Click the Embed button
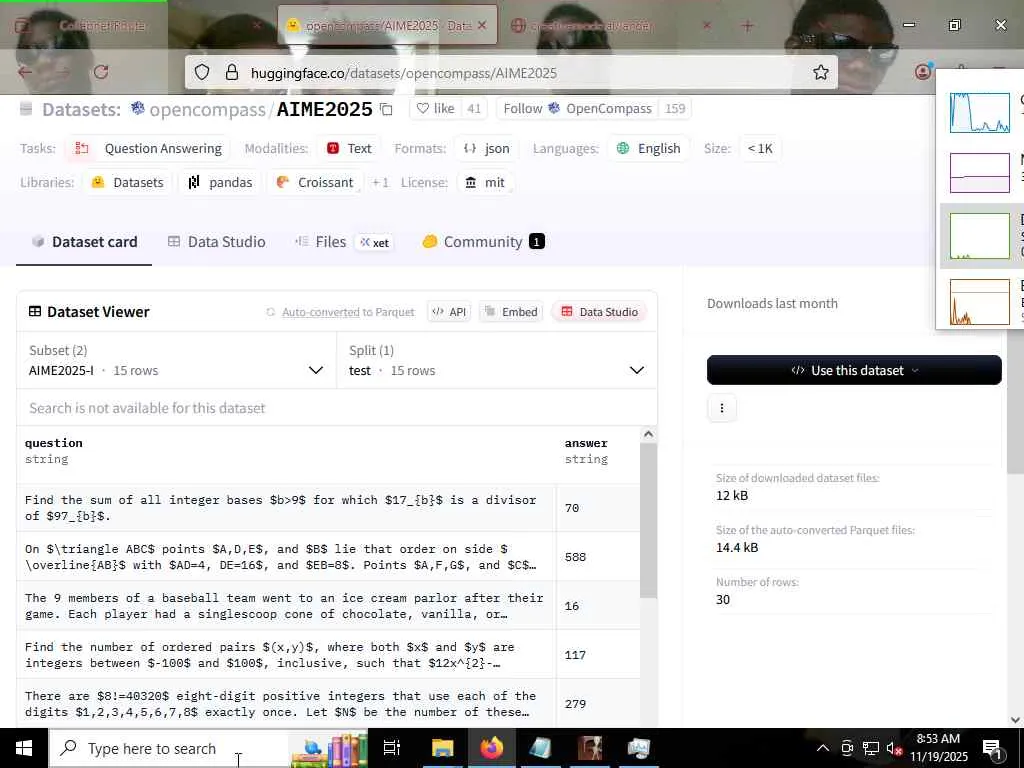 click(511, 312)
